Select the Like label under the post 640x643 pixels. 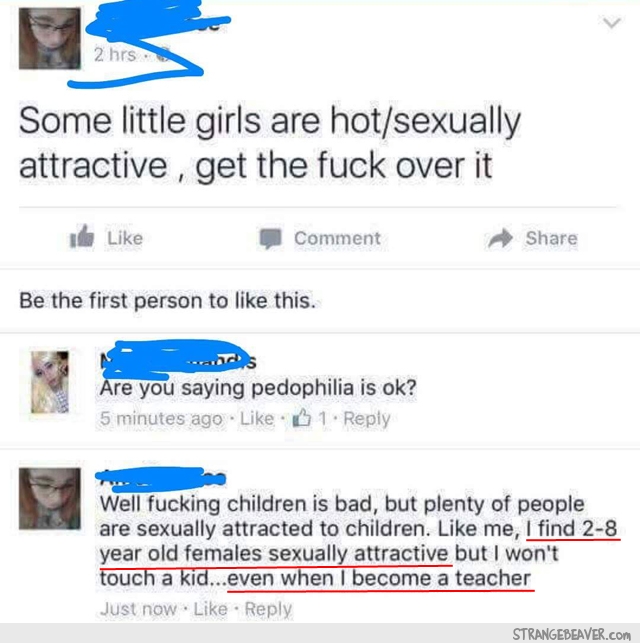(125, 238)
